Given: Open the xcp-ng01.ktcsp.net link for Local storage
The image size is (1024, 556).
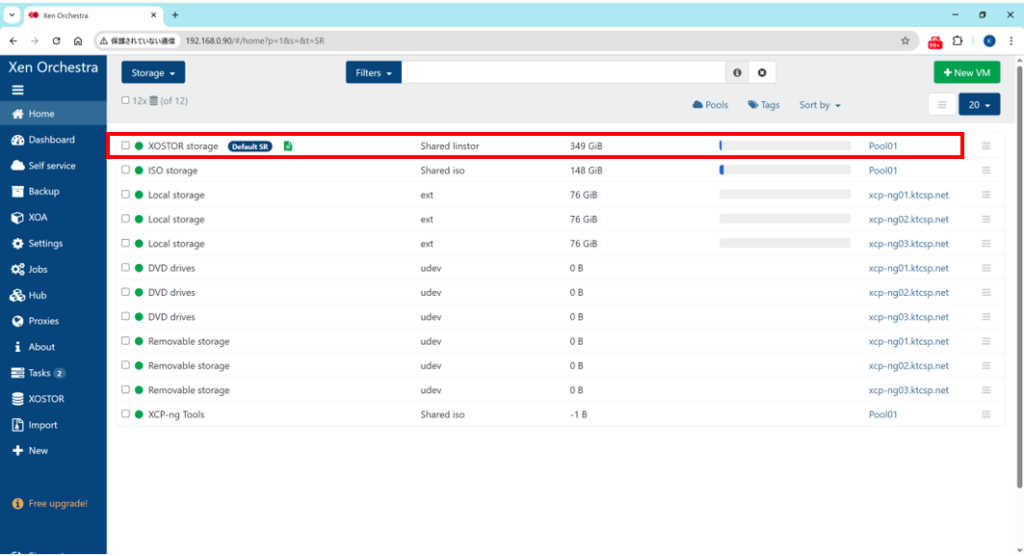Looking at the screenshot, I should [908, 195].
